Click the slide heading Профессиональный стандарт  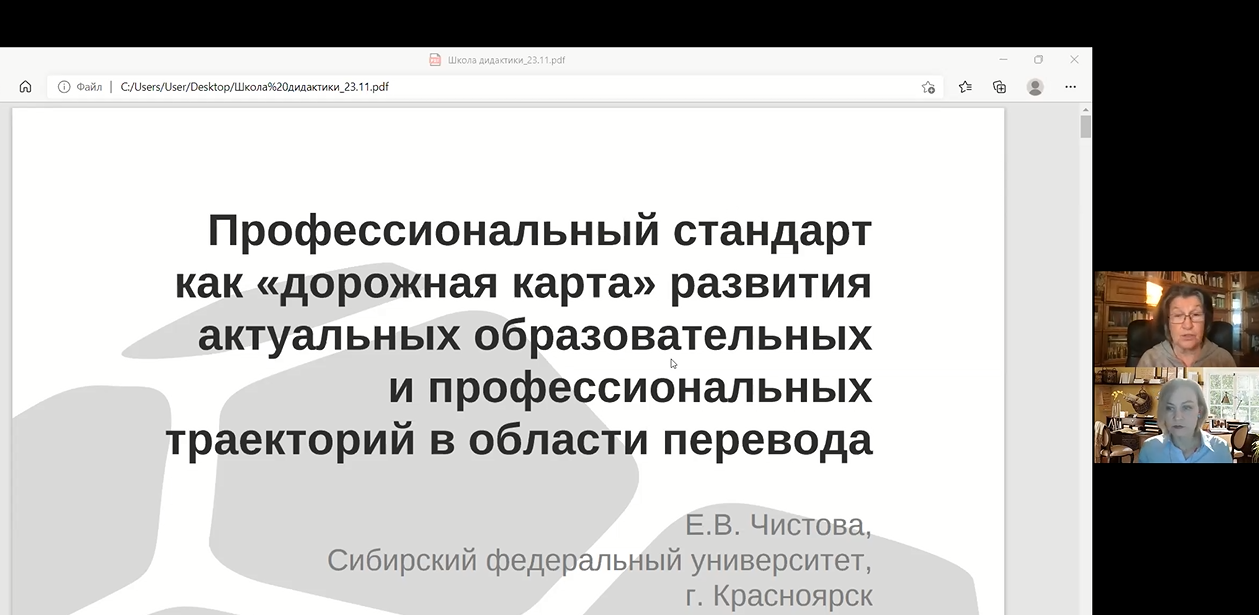(x=539, y=231)
